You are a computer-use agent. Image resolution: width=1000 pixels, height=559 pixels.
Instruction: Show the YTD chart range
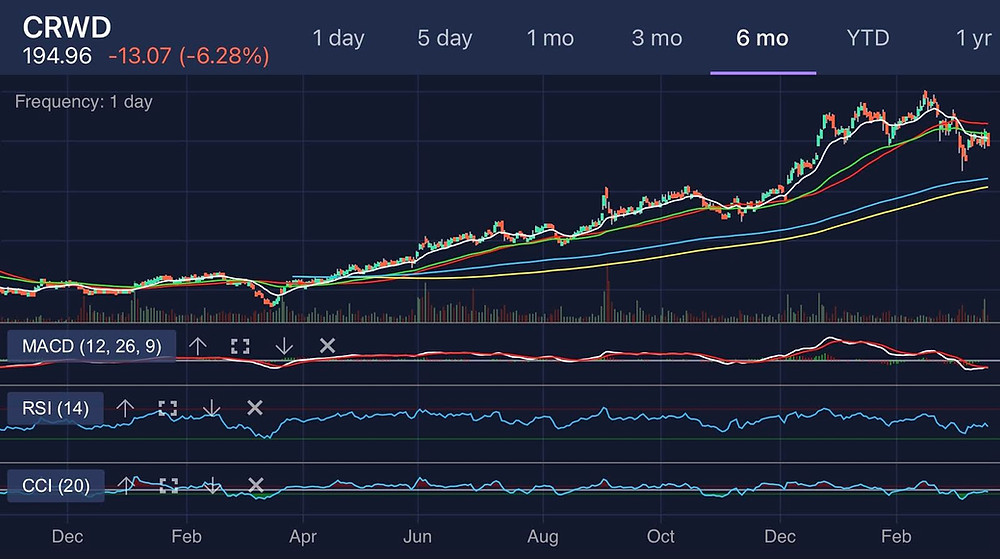867,38
